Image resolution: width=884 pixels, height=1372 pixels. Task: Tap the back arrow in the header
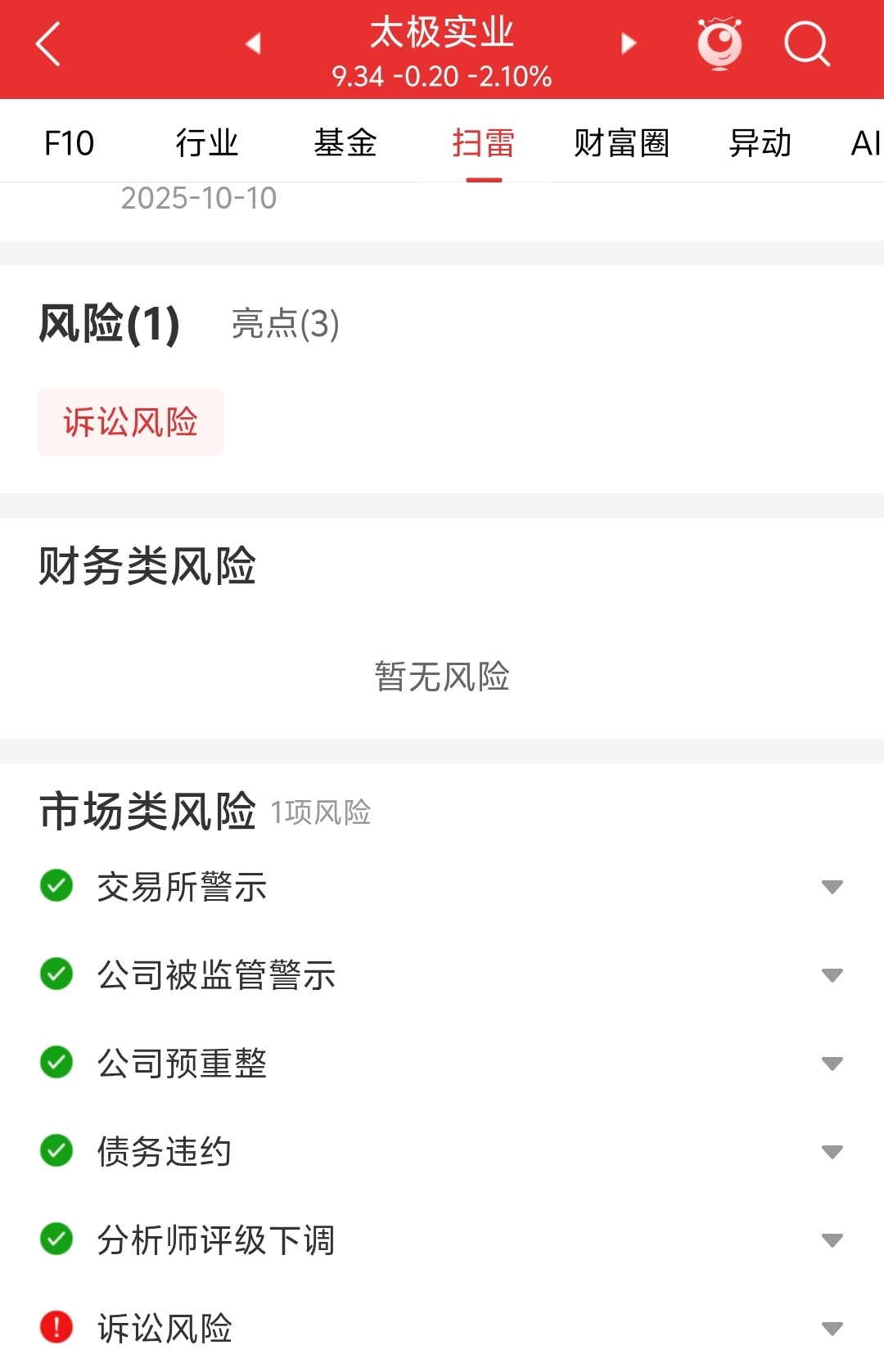[x=49, y=44]
